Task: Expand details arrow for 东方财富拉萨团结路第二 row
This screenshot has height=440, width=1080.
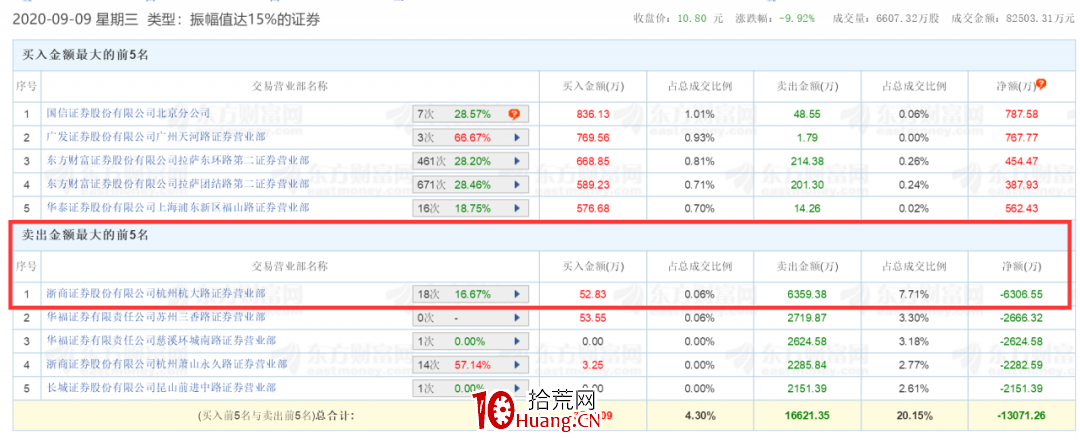Action: click(x=517, y=185)
